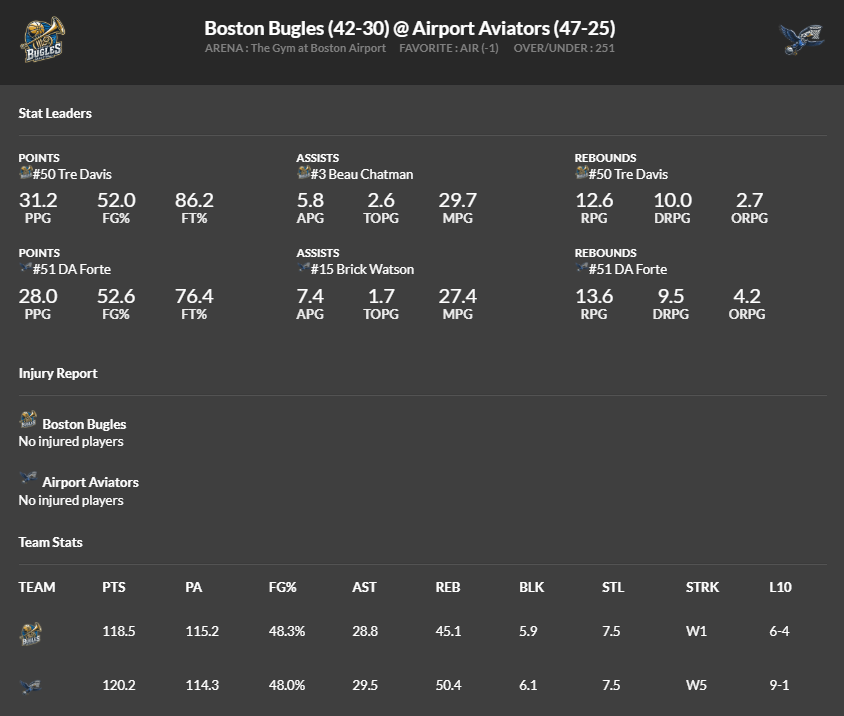Click the FG% column header

pos(283,587)
